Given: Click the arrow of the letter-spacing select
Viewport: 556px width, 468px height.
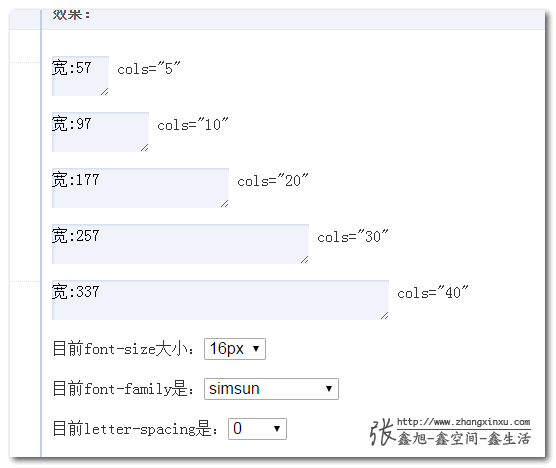Looking at the screenshot, I should (x=277, y=429).
